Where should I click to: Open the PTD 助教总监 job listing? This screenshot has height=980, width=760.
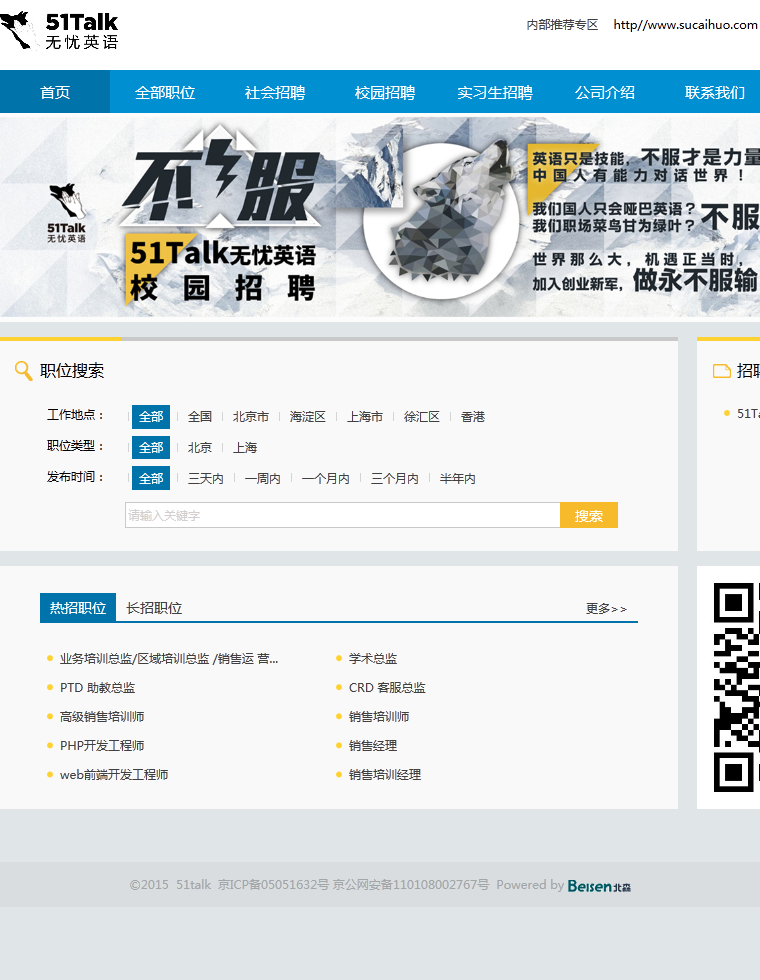pyautogui.click(x=98, y=688)
